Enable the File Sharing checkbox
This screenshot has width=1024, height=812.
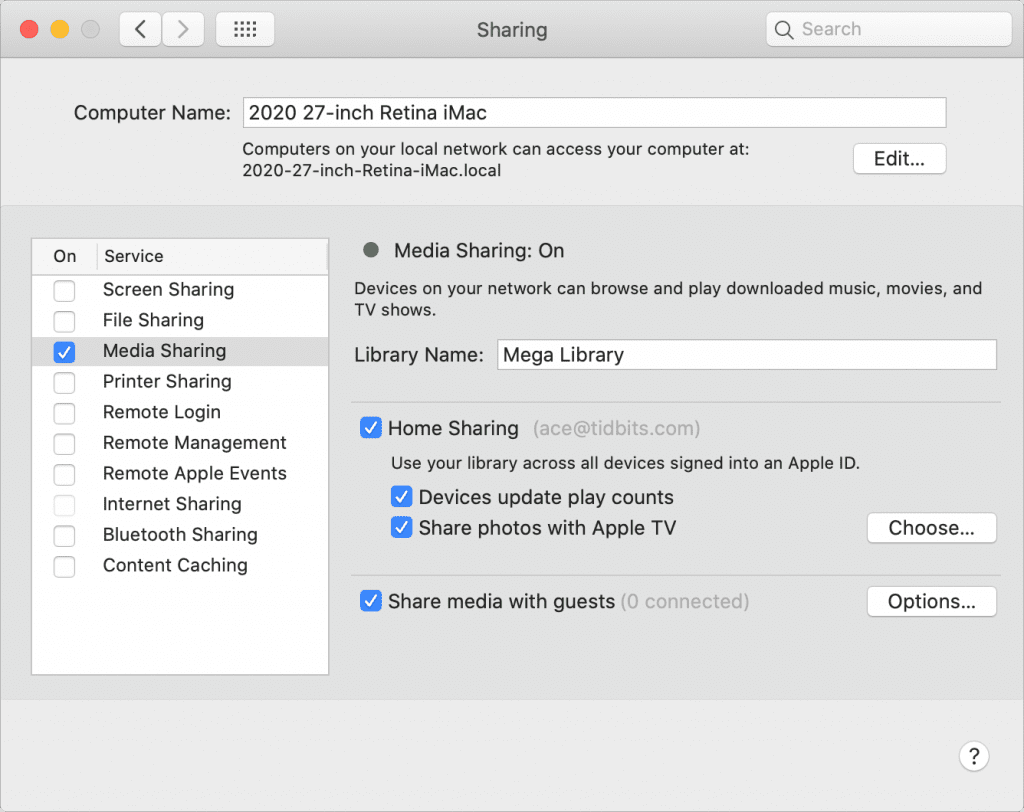tap(64, 321)
